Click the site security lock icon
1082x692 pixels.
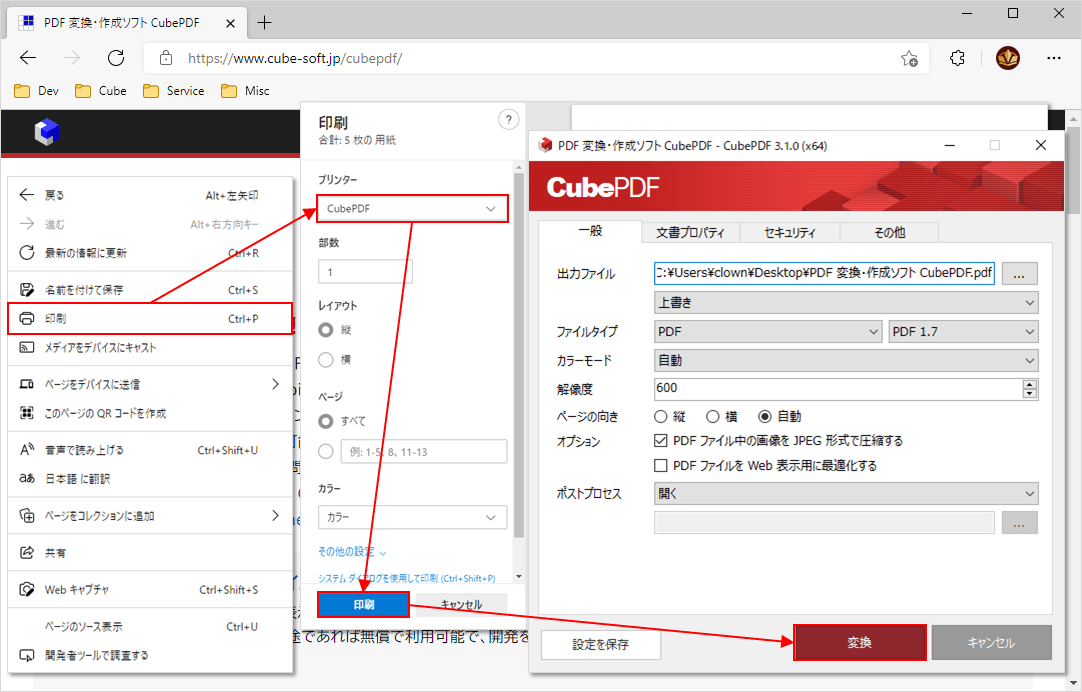[166, 58]
